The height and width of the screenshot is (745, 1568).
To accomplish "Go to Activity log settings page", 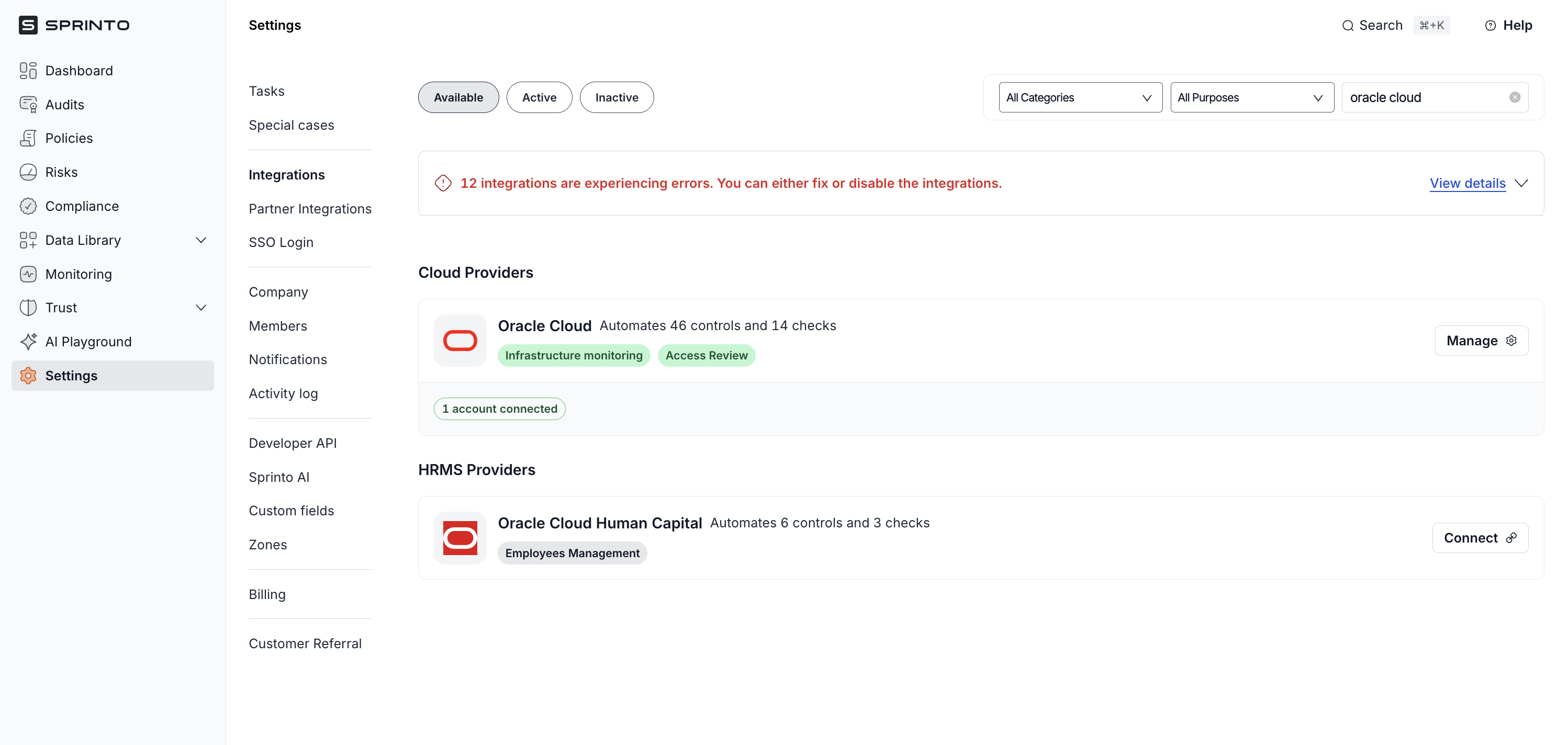I will tap(283, 393).
